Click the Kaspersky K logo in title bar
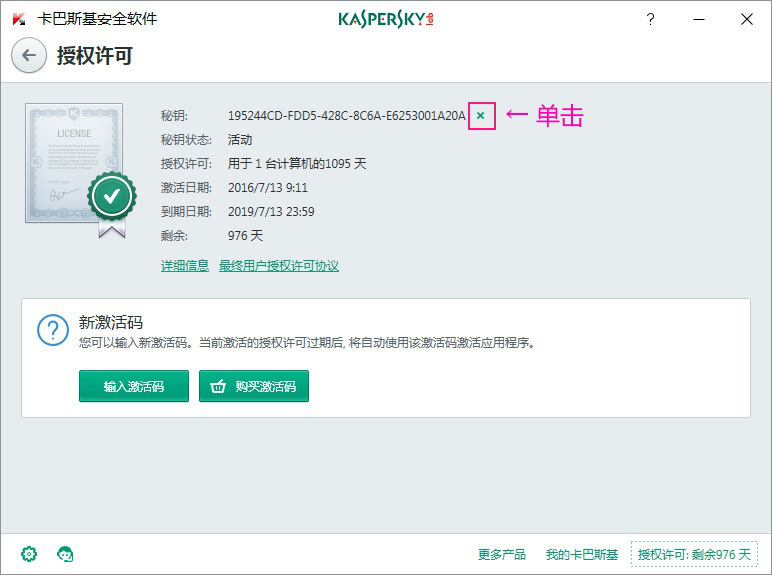 (x=19, y=19)
